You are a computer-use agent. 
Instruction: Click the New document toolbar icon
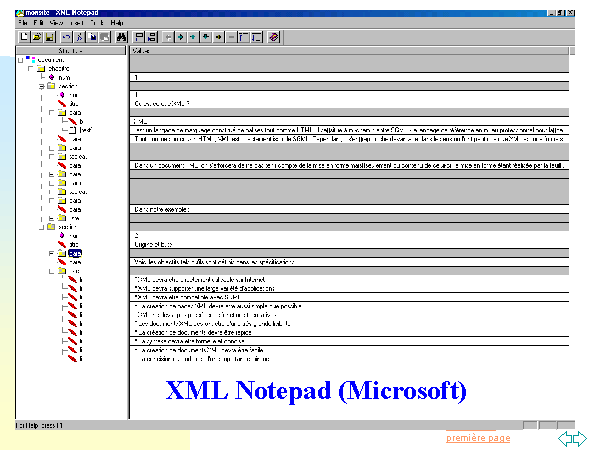(24, 36)
